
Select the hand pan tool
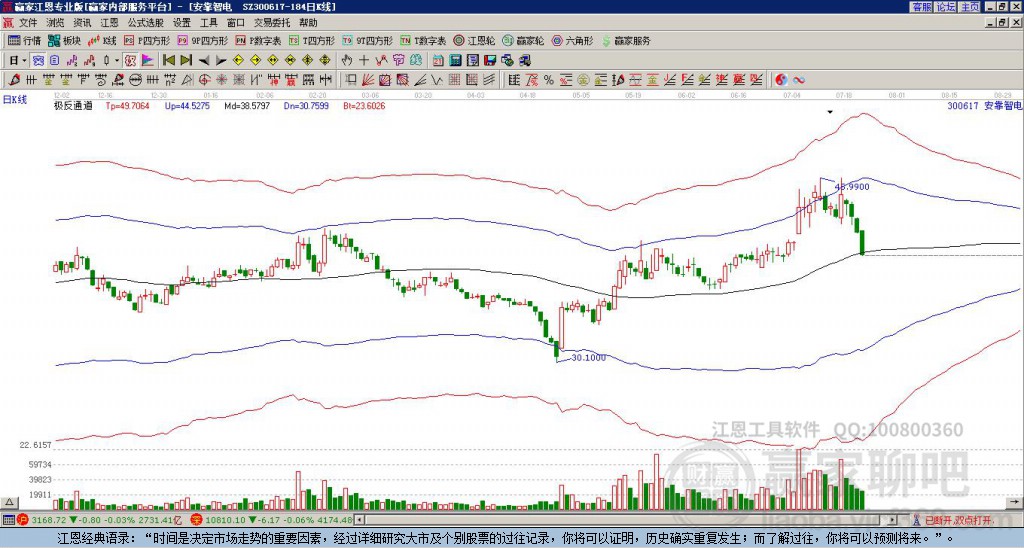346,61
